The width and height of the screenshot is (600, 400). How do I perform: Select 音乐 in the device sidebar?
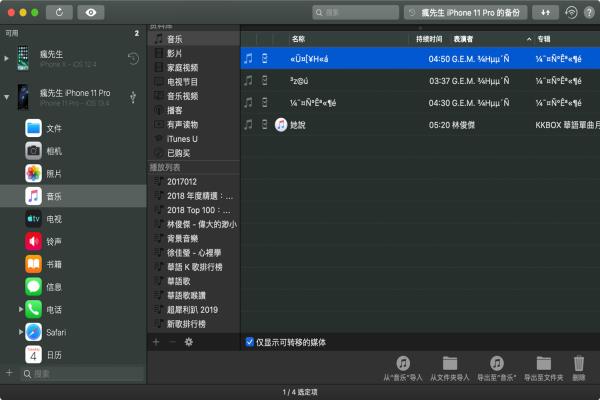[73, 196]
